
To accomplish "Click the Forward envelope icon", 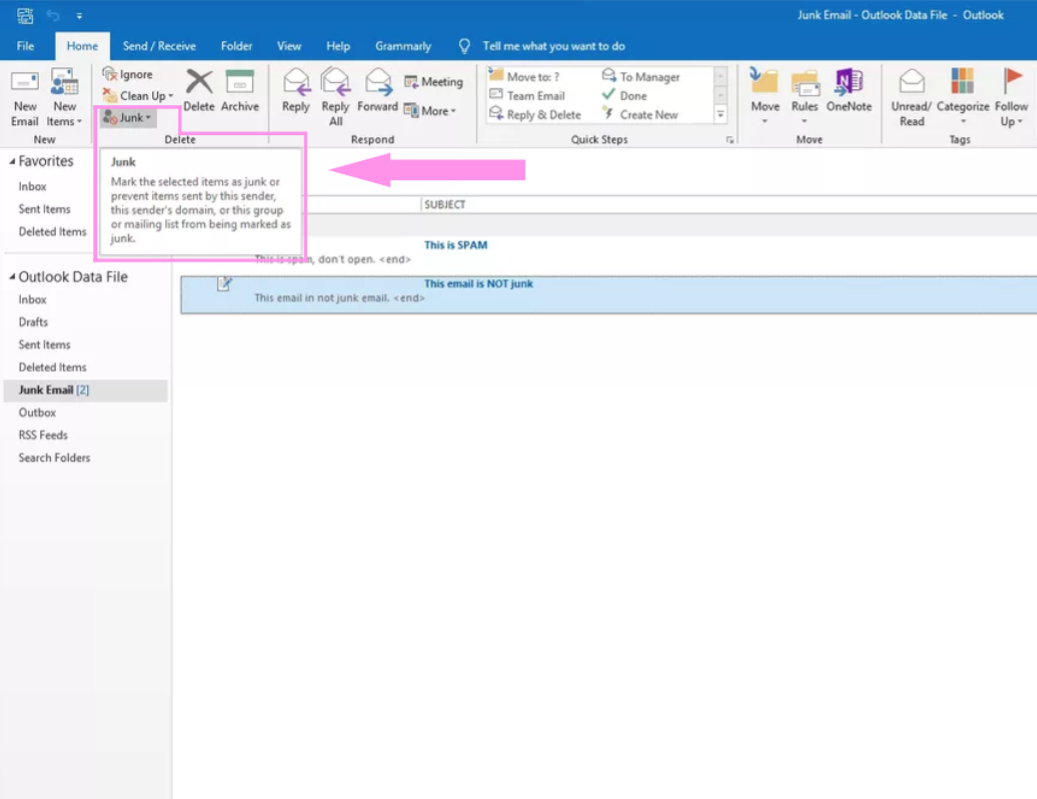I will pos(378,83).
